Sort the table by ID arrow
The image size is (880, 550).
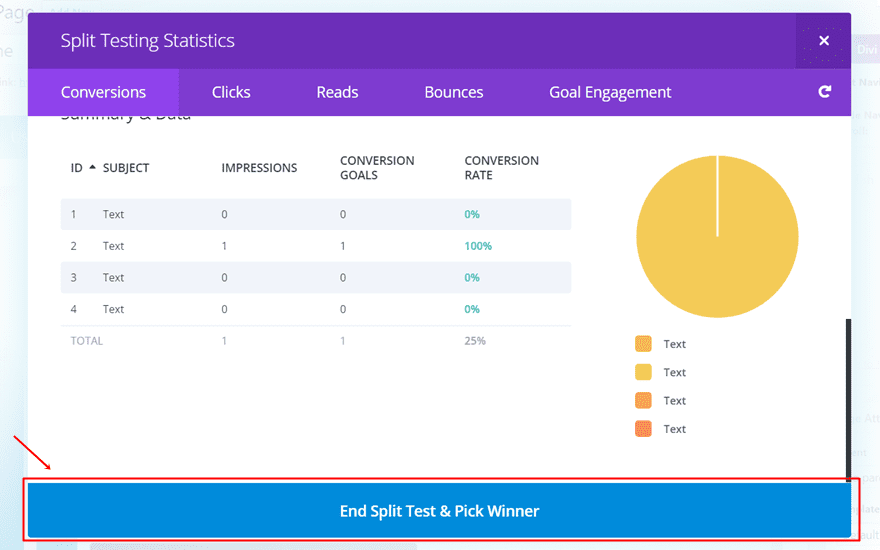(93, 167)
